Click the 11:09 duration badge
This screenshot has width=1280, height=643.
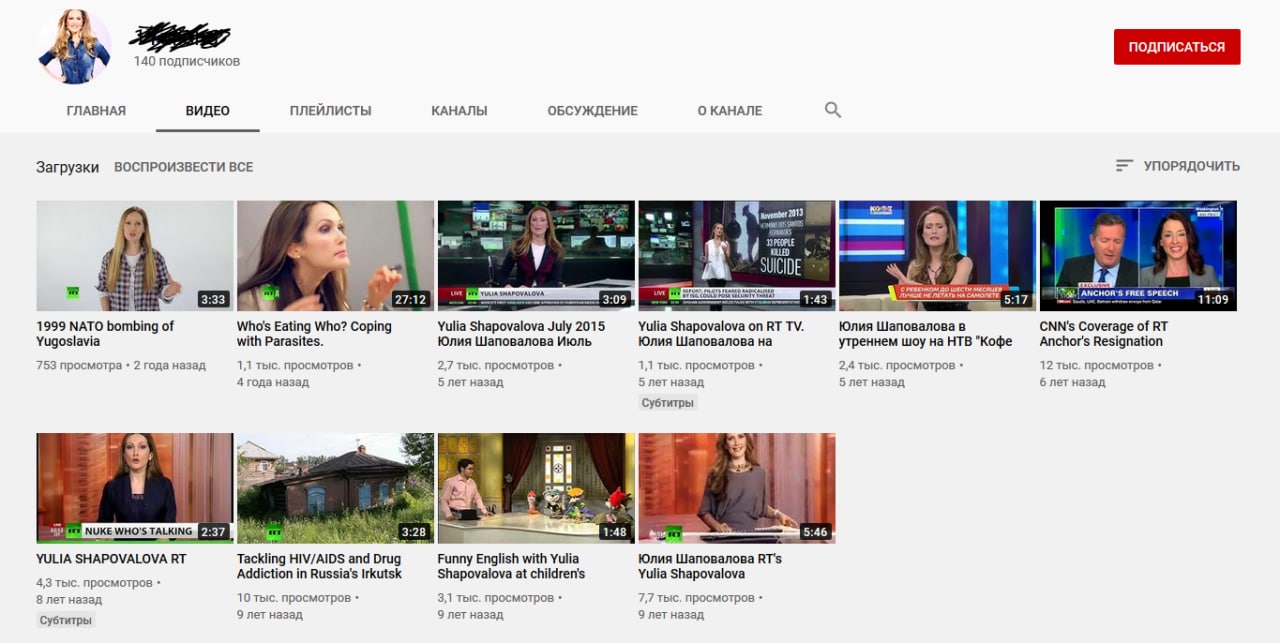coord(1214,299)
